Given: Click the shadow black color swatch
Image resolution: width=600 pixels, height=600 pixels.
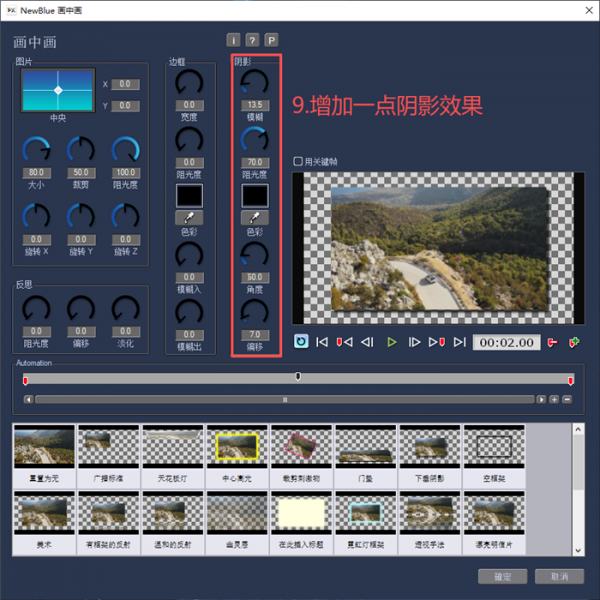Looking at the screenshot, I should (x=254, y=196).
